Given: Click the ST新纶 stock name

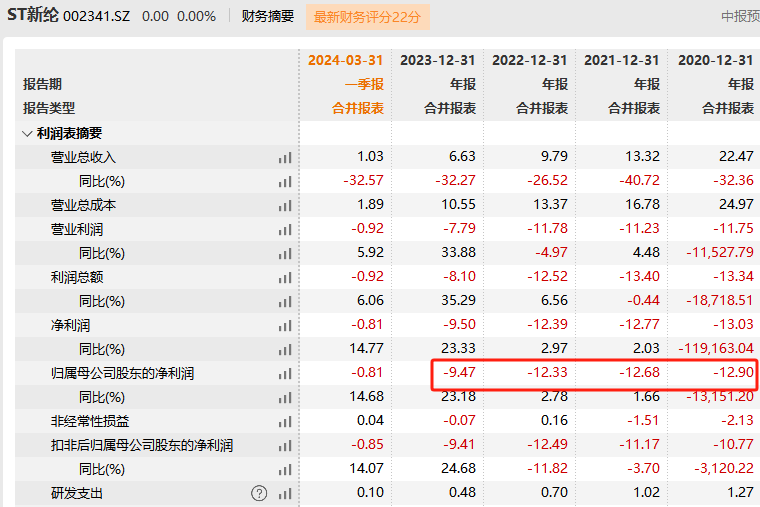Looking at the screenshot, I should point(34,16).
